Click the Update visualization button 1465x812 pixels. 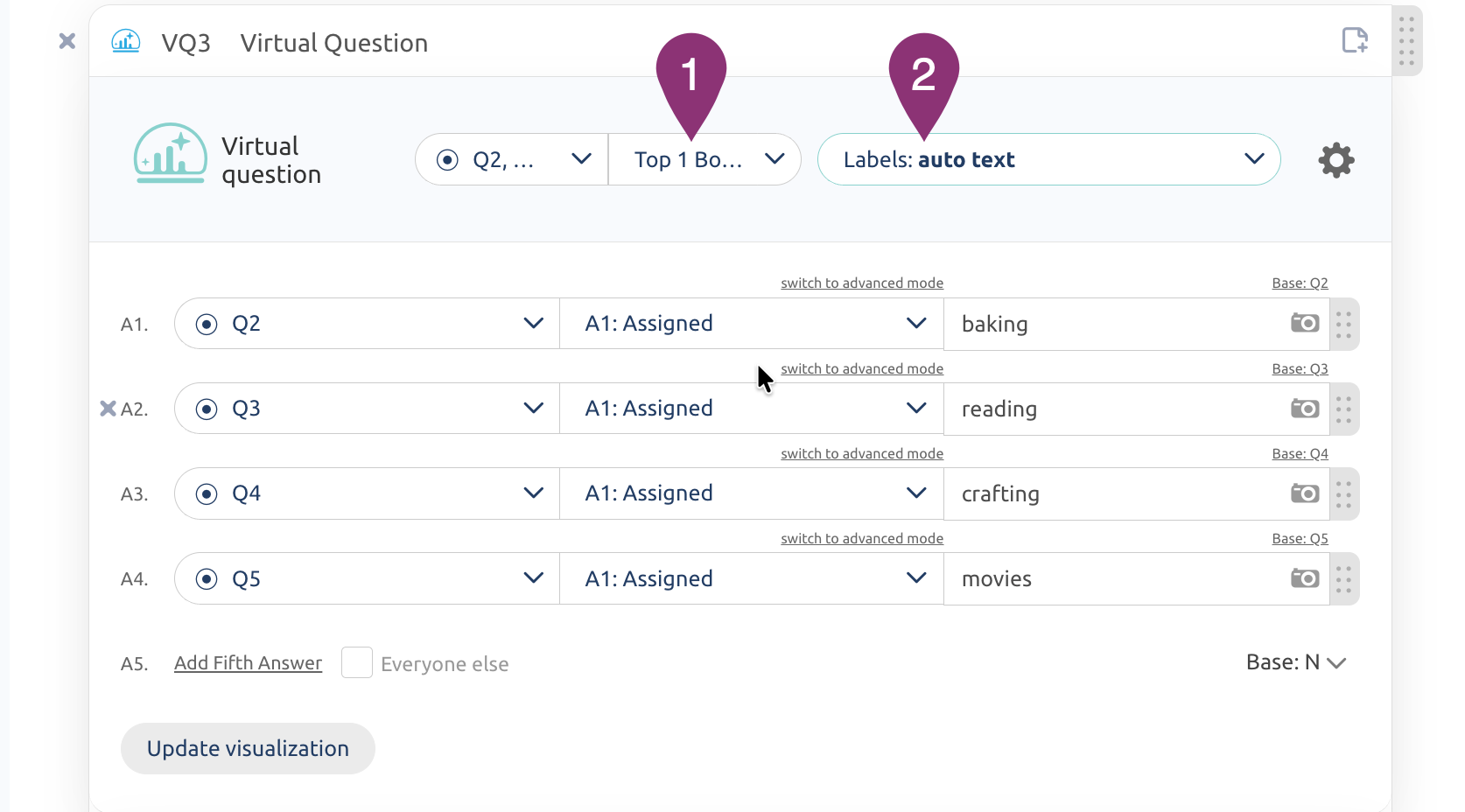[248, 748]
